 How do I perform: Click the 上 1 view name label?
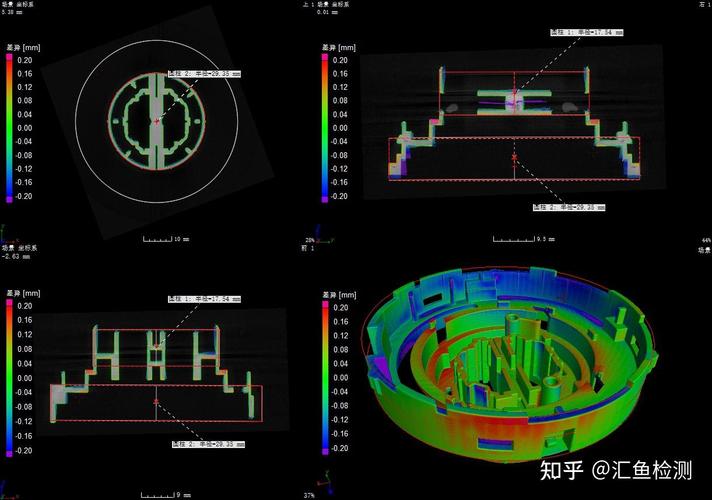(308, 4)
